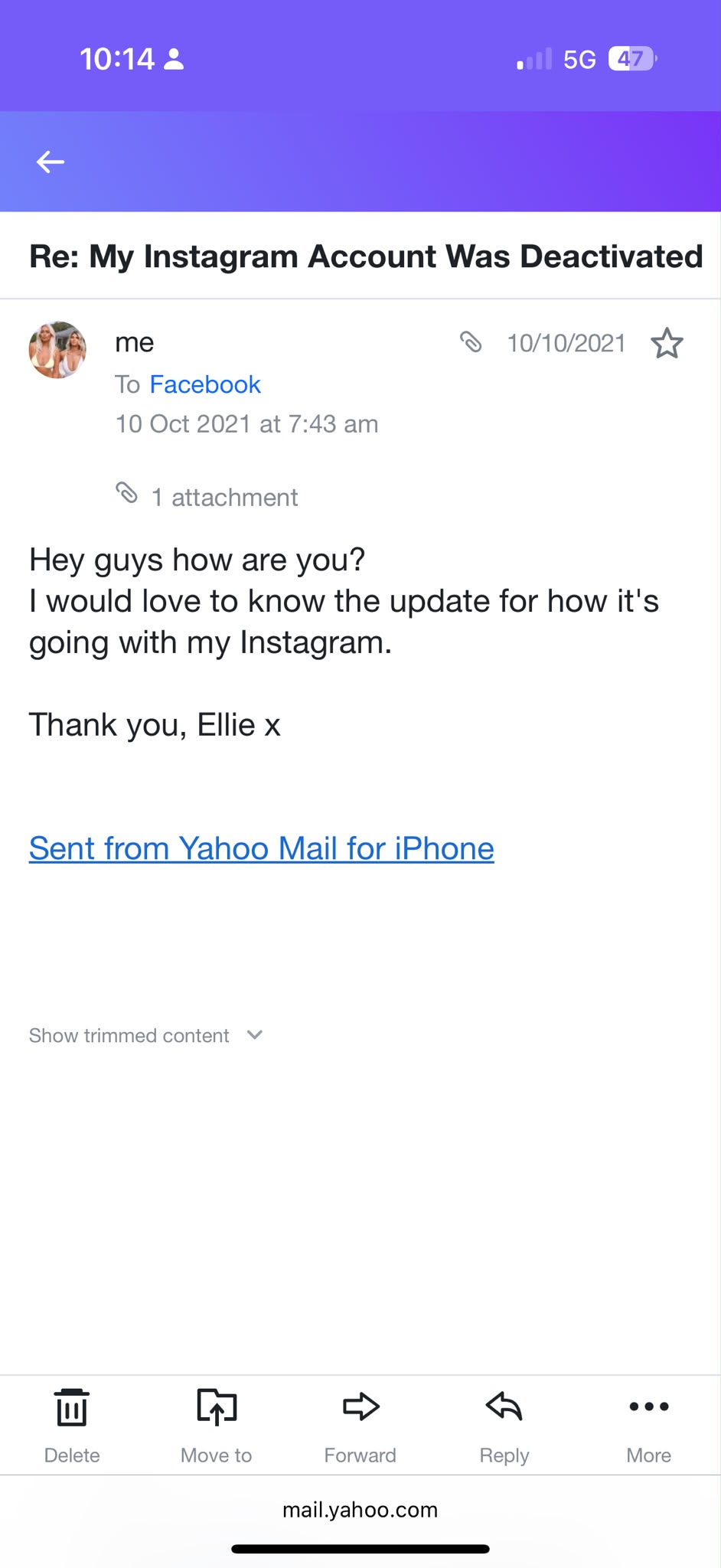Open the 1 attachment indicator
Image resolution: width=721 pixels, height=1568 pixels.
pyautogui.click(x=207, y=497)
